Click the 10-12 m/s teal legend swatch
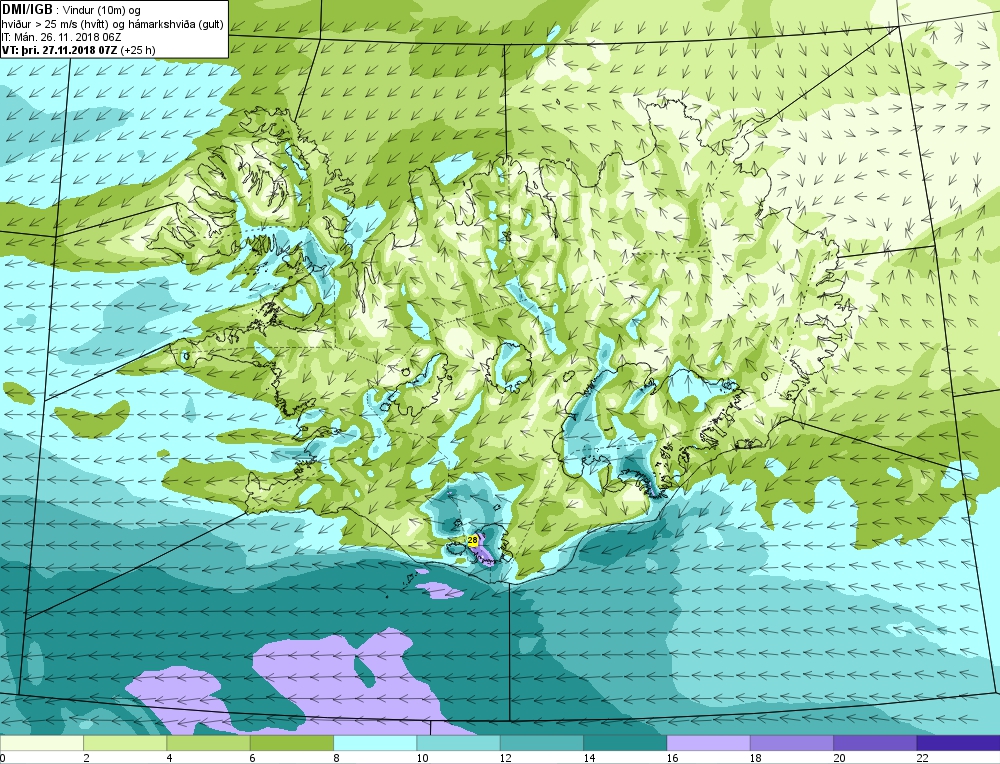 (458, 743)
